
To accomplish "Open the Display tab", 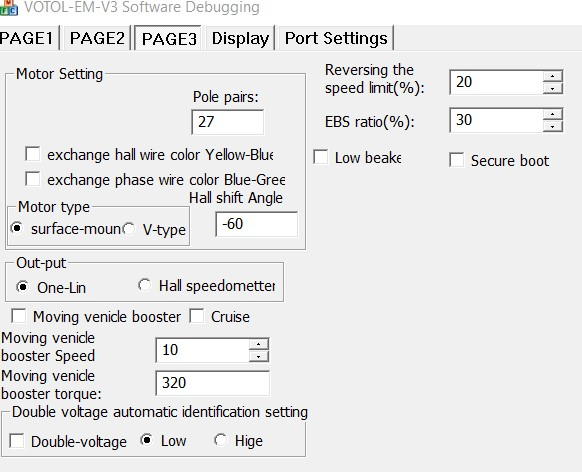I will [240, 38].
